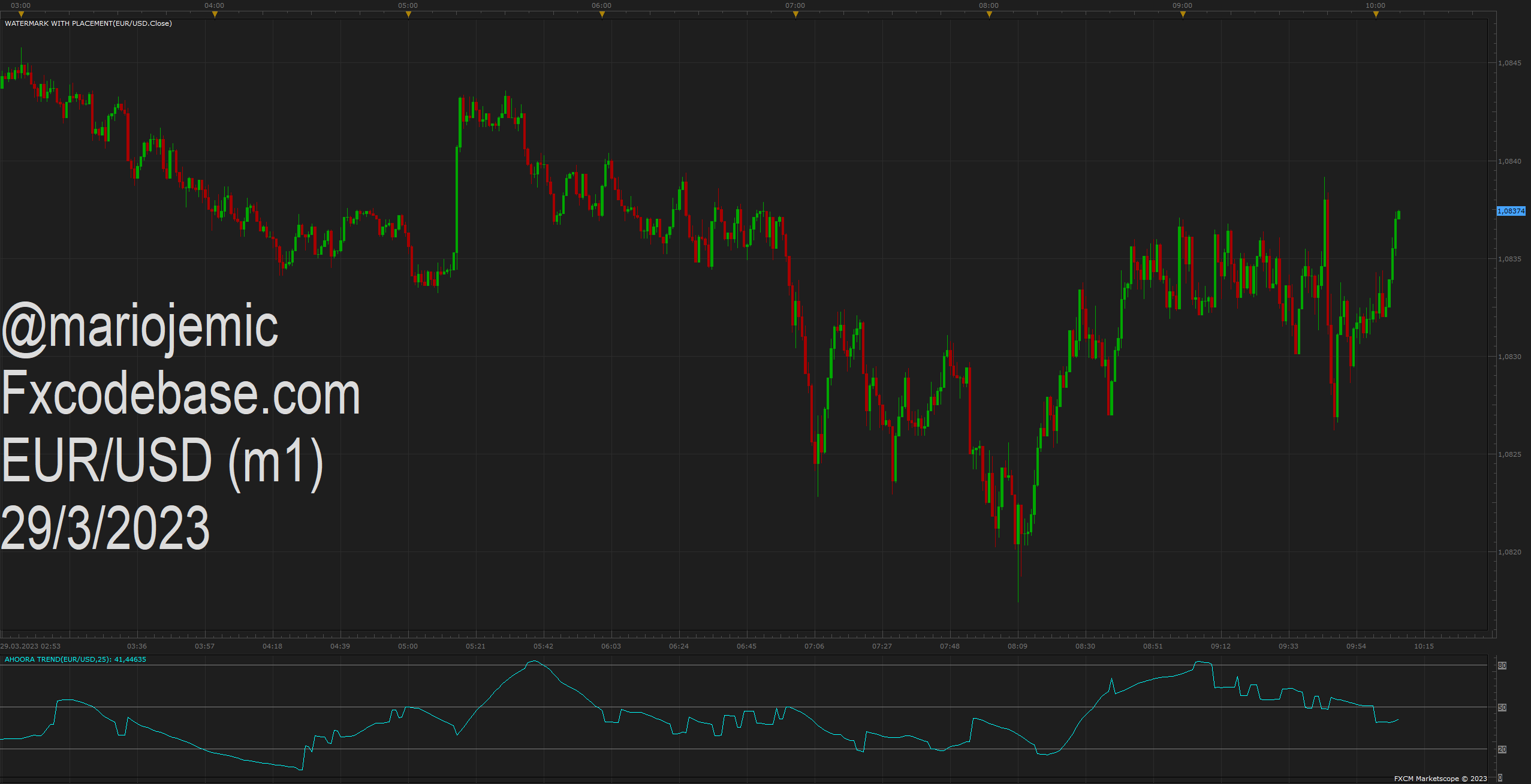Click the orange triangle marker under 05:00 at top
1531x784 pixels.
pyautogui.click(x=408, y=14)
